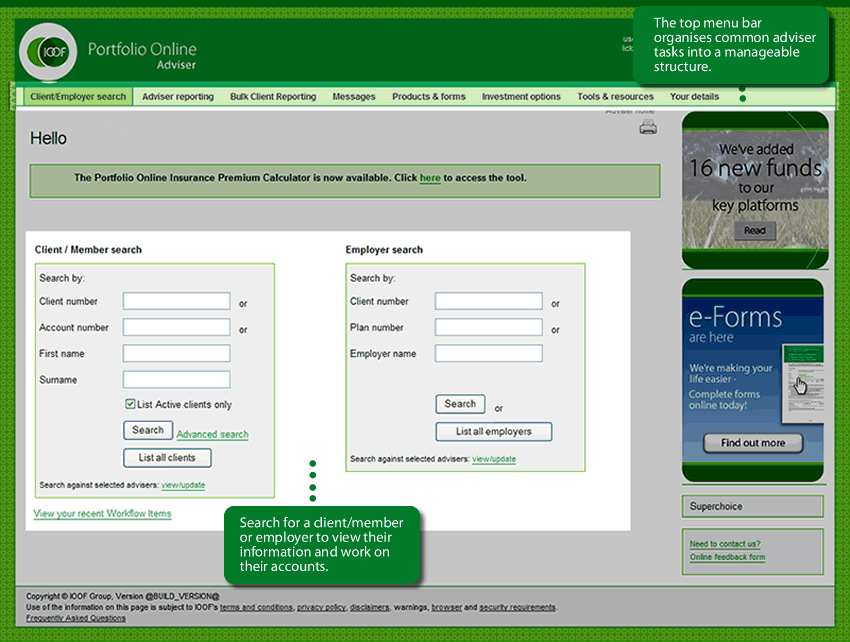Image resolution: width=850 pixels, height=642 pixels.
Task: Focus the Account number field
Action: tap(177, 327)
